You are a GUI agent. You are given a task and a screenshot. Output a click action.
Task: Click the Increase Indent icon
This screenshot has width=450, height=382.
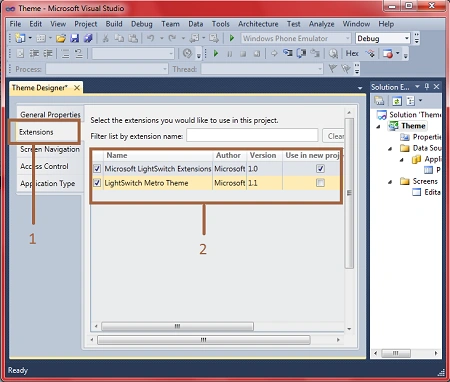click(x=48, y=53)
